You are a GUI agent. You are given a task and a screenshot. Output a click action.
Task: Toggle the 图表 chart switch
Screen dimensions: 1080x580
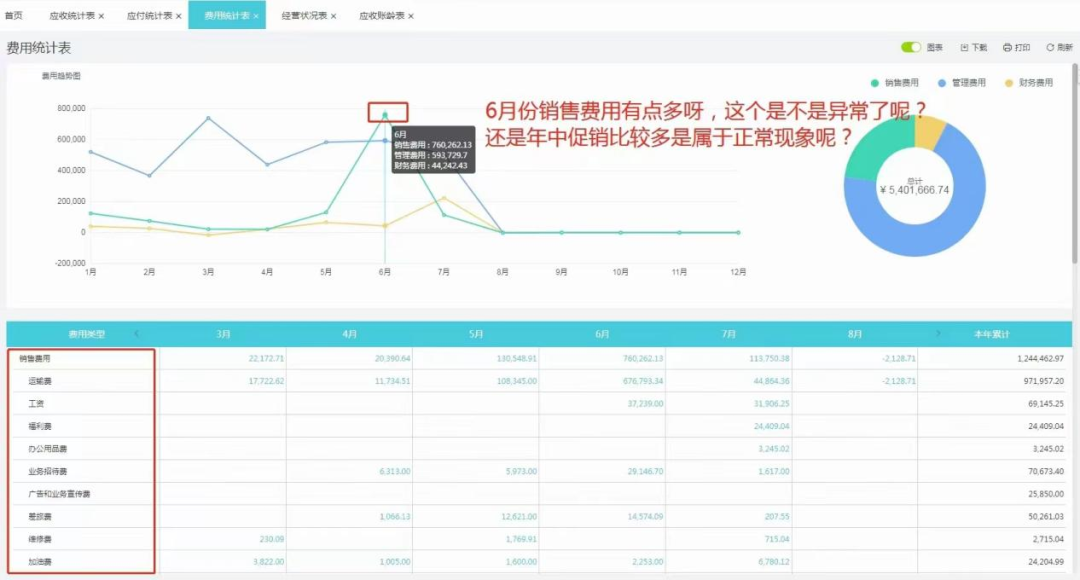coord(911,47)
